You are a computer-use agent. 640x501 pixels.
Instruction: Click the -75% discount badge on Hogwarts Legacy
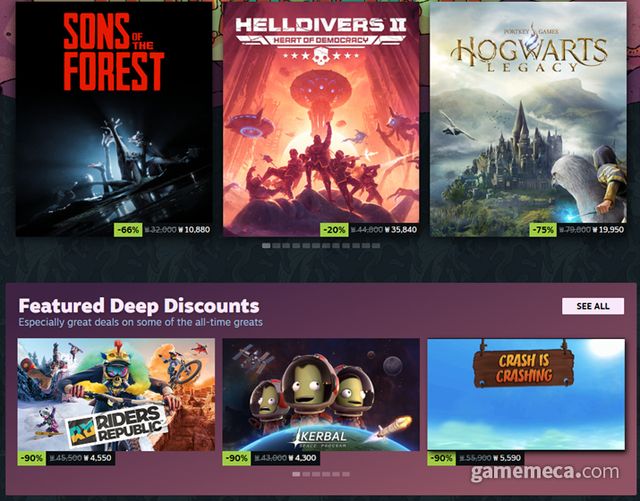[x=543, y=229]
